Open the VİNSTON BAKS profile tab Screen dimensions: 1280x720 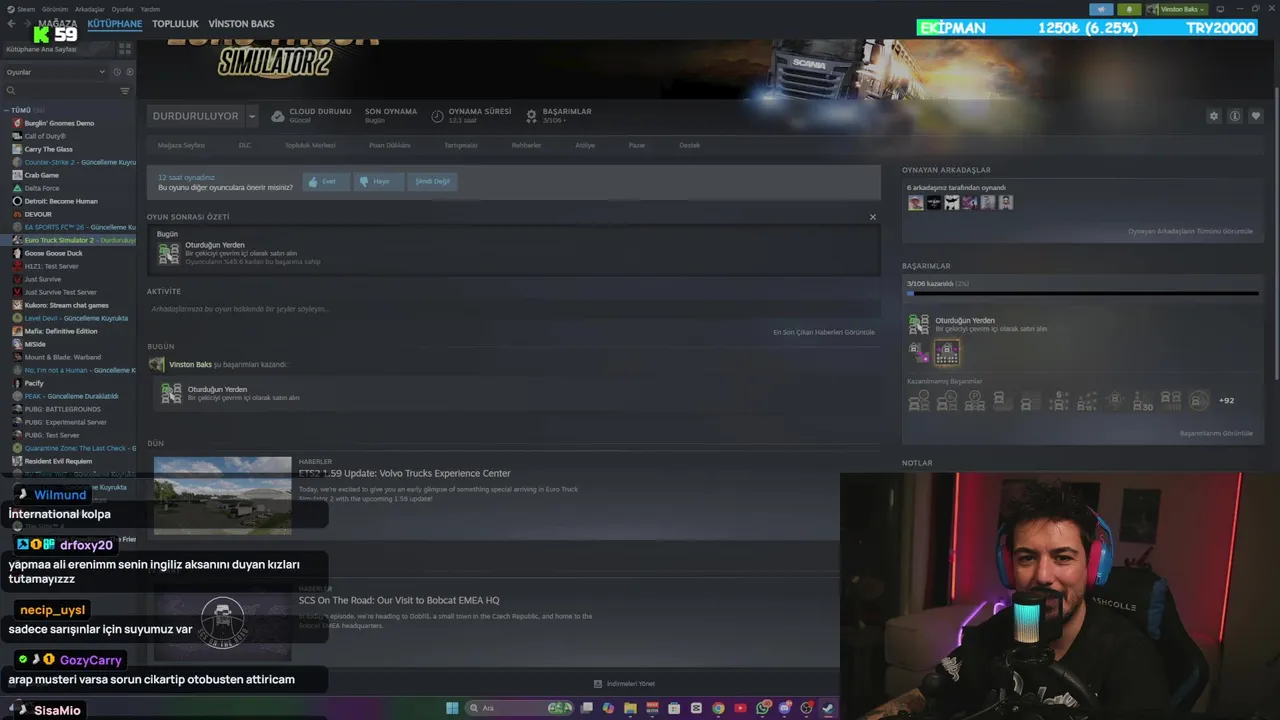[241, 23]
